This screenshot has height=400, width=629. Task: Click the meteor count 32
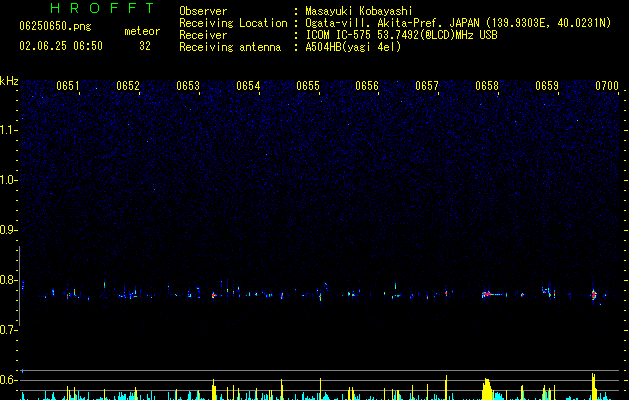point(145,46)
